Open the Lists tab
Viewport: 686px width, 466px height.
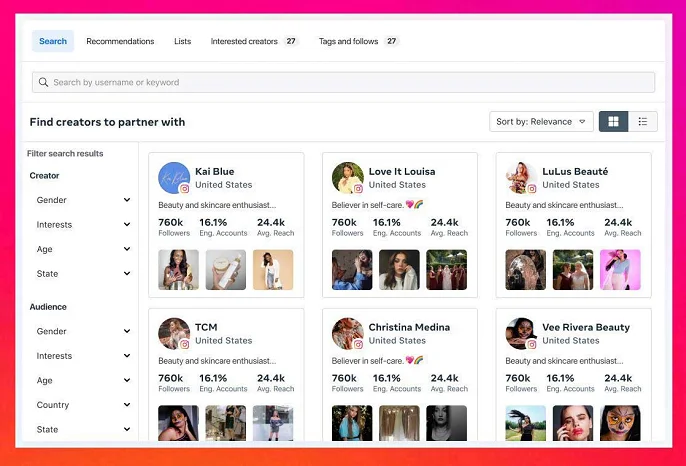tap(182, 41)
